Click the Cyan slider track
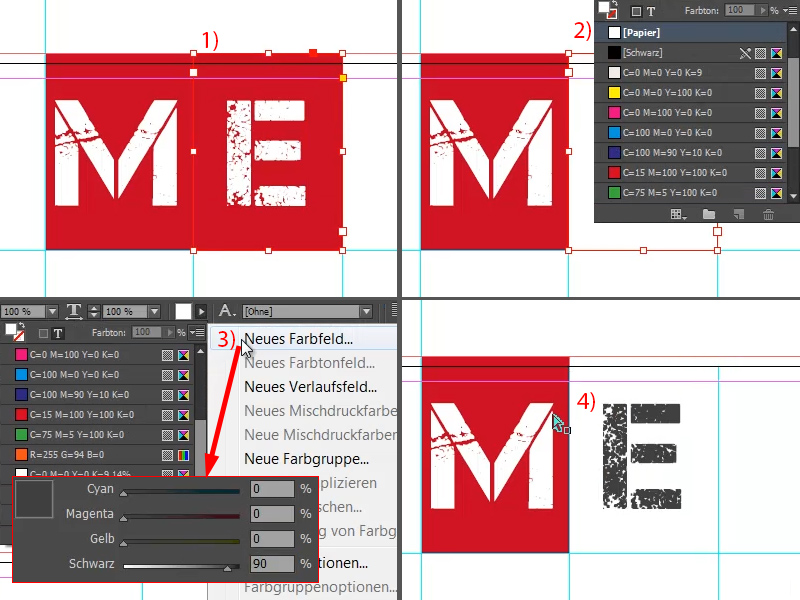Screen dimensions: 800x600 [181, 491]
